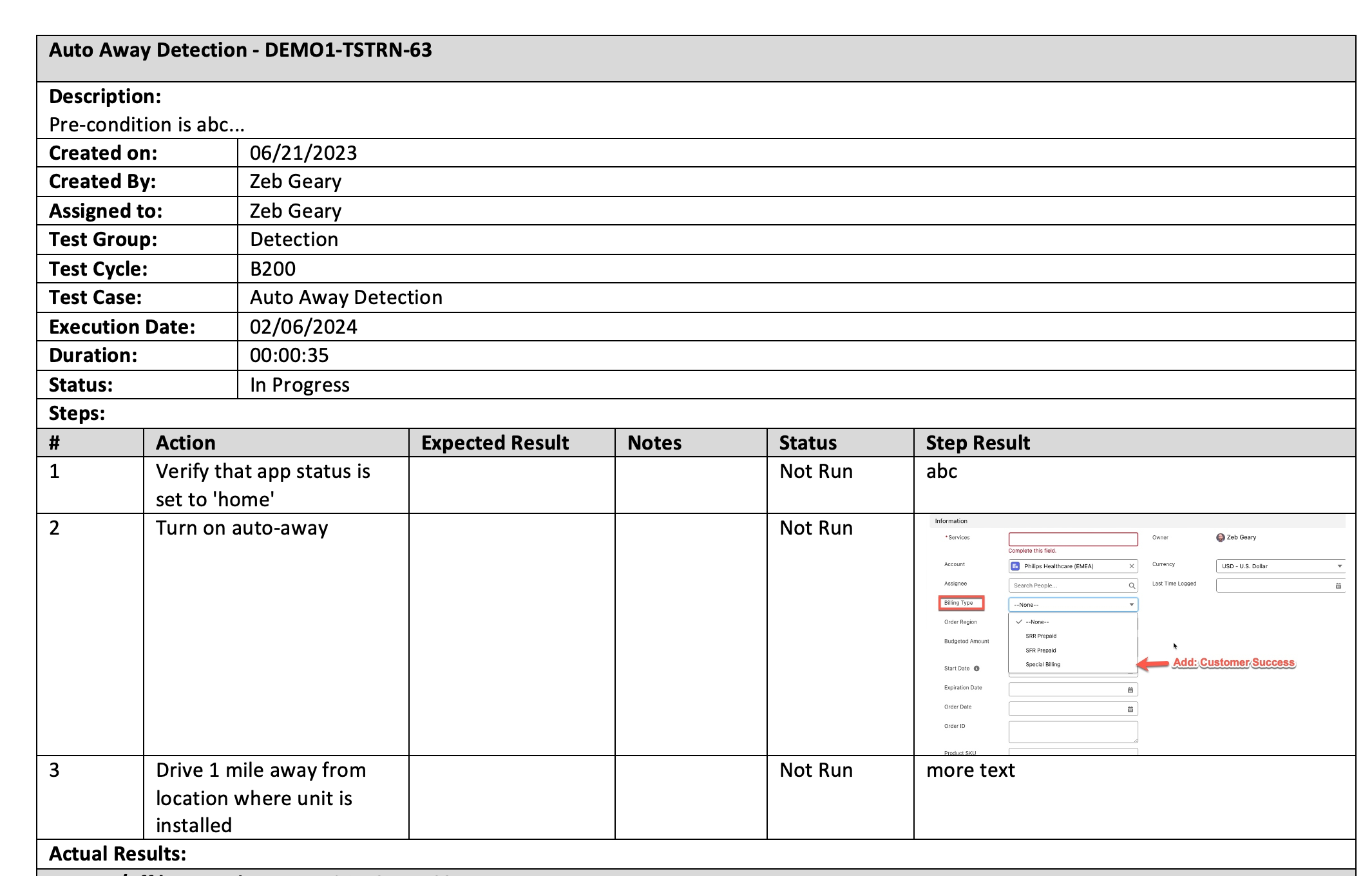Click 'Zeb Geary' in Created By row

tap(296, 182)
